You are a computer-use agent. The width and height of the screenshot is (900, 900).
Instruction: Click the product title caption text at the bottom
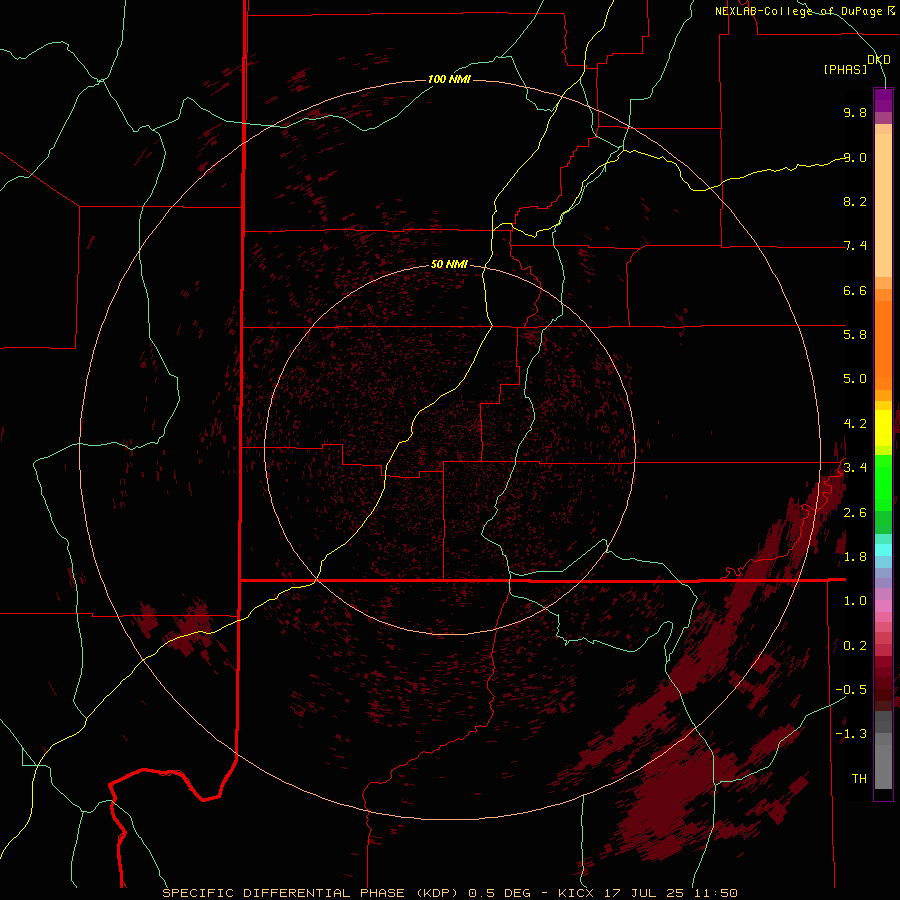click(x=449, y=893)
